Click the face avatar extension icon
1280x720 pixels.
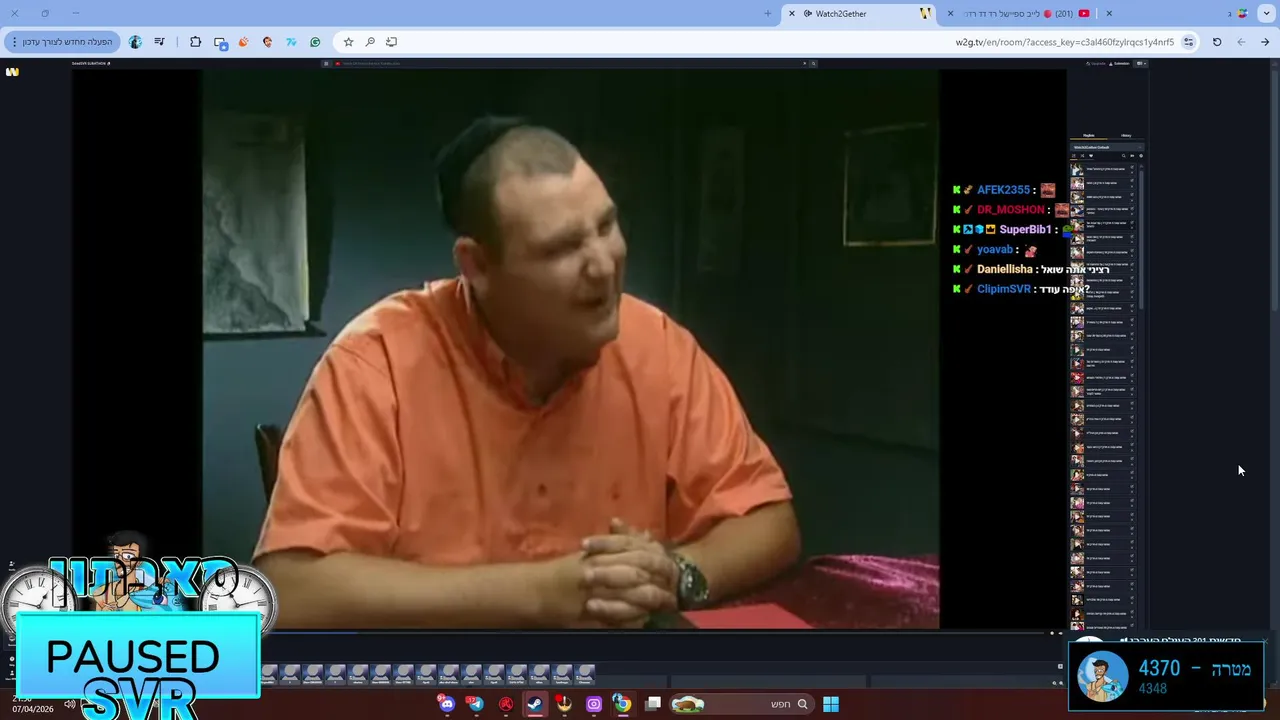point(267,42)
